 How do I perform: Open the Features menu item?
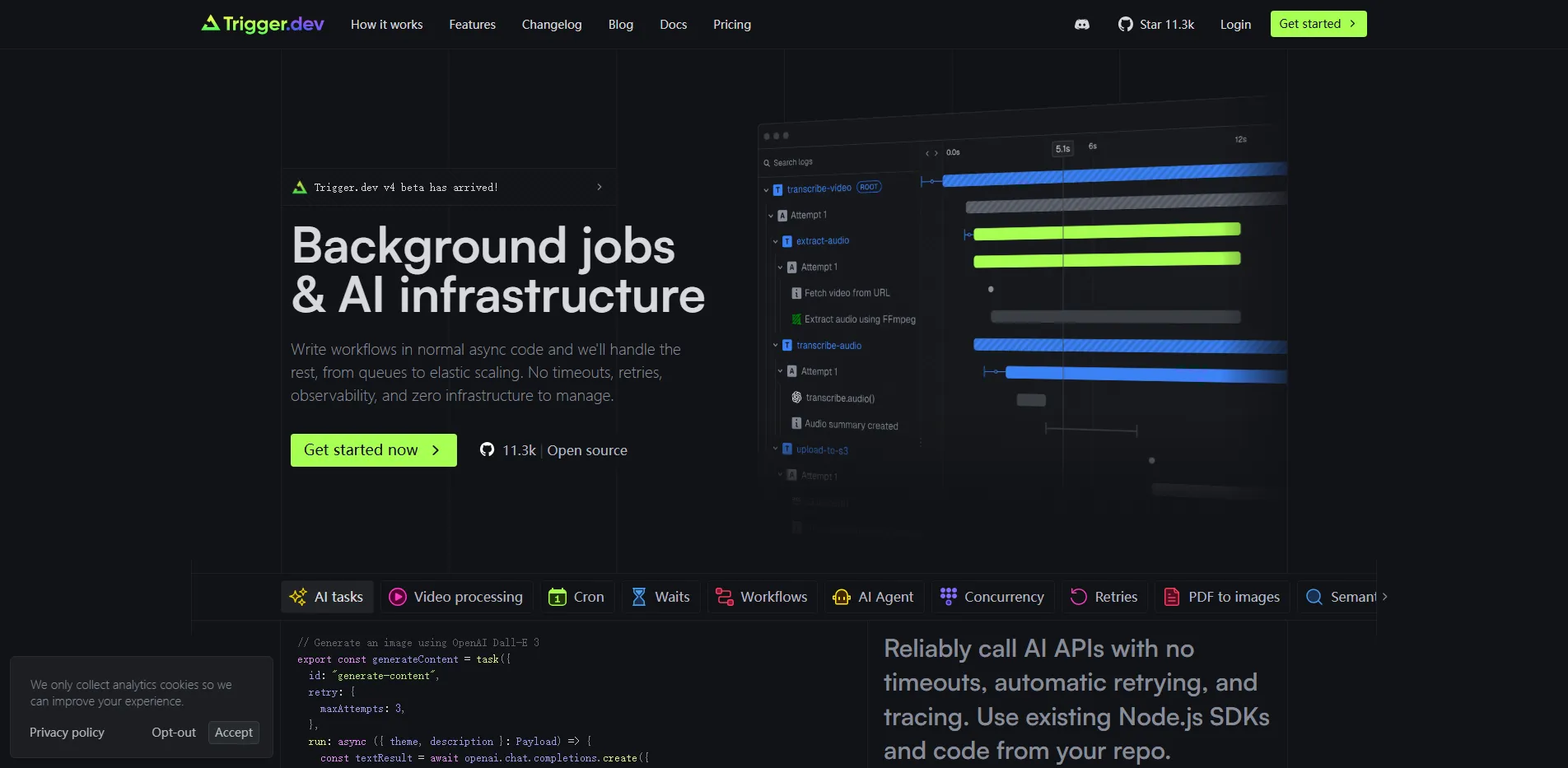[x=472, y=25]
